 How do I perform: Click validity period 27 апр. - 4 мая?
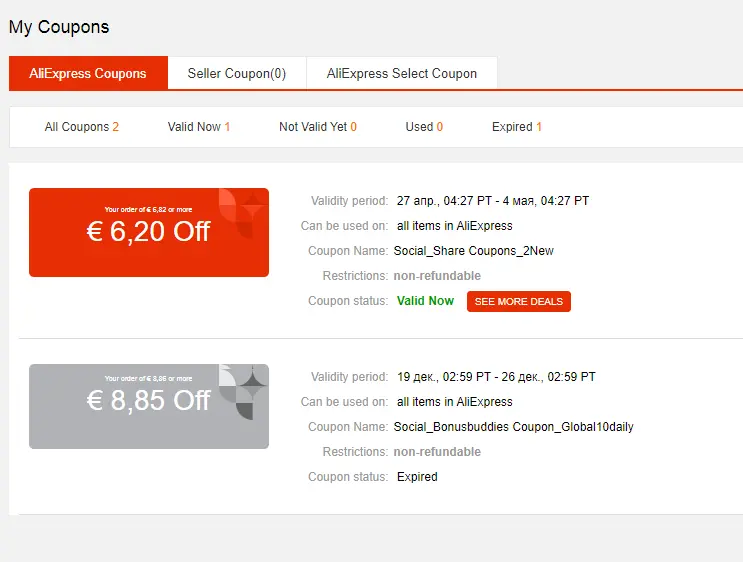click(x=493, y=201)
